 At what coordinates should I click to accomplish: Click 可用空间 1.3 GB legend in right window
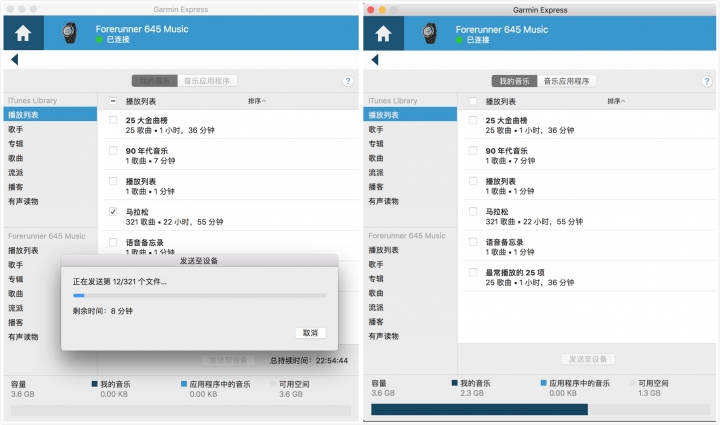pos(649,388)
